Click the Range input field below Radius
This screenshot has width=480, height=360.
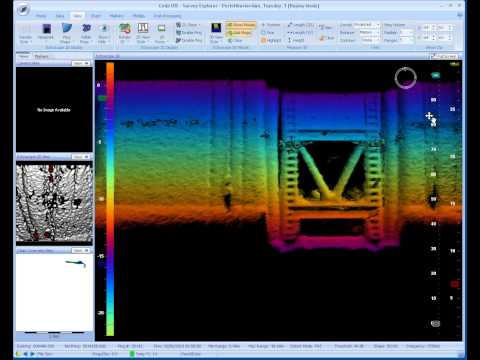[x=406, y=40]
